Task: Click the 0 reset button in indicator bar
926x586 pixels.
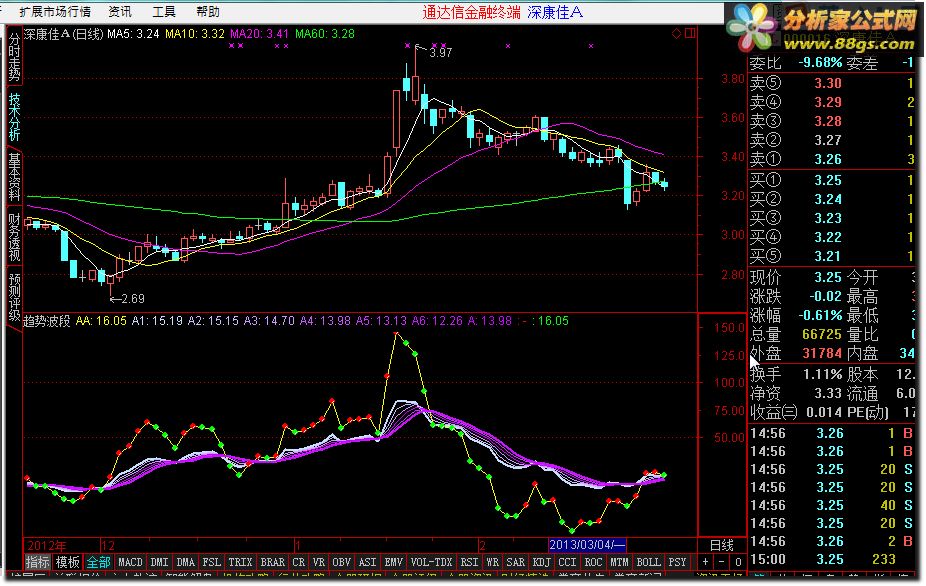Action: [x=738, y=562]
